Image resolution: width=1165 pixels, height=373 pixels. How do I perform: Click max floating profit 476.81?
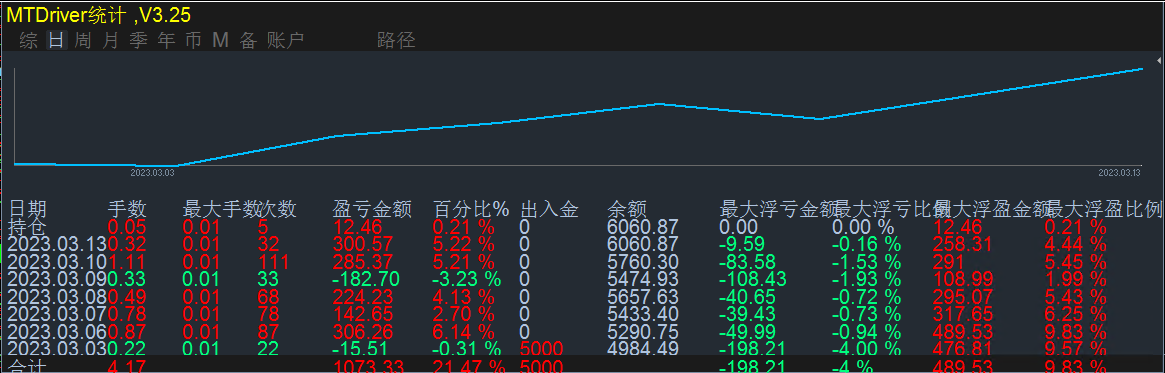963,348
